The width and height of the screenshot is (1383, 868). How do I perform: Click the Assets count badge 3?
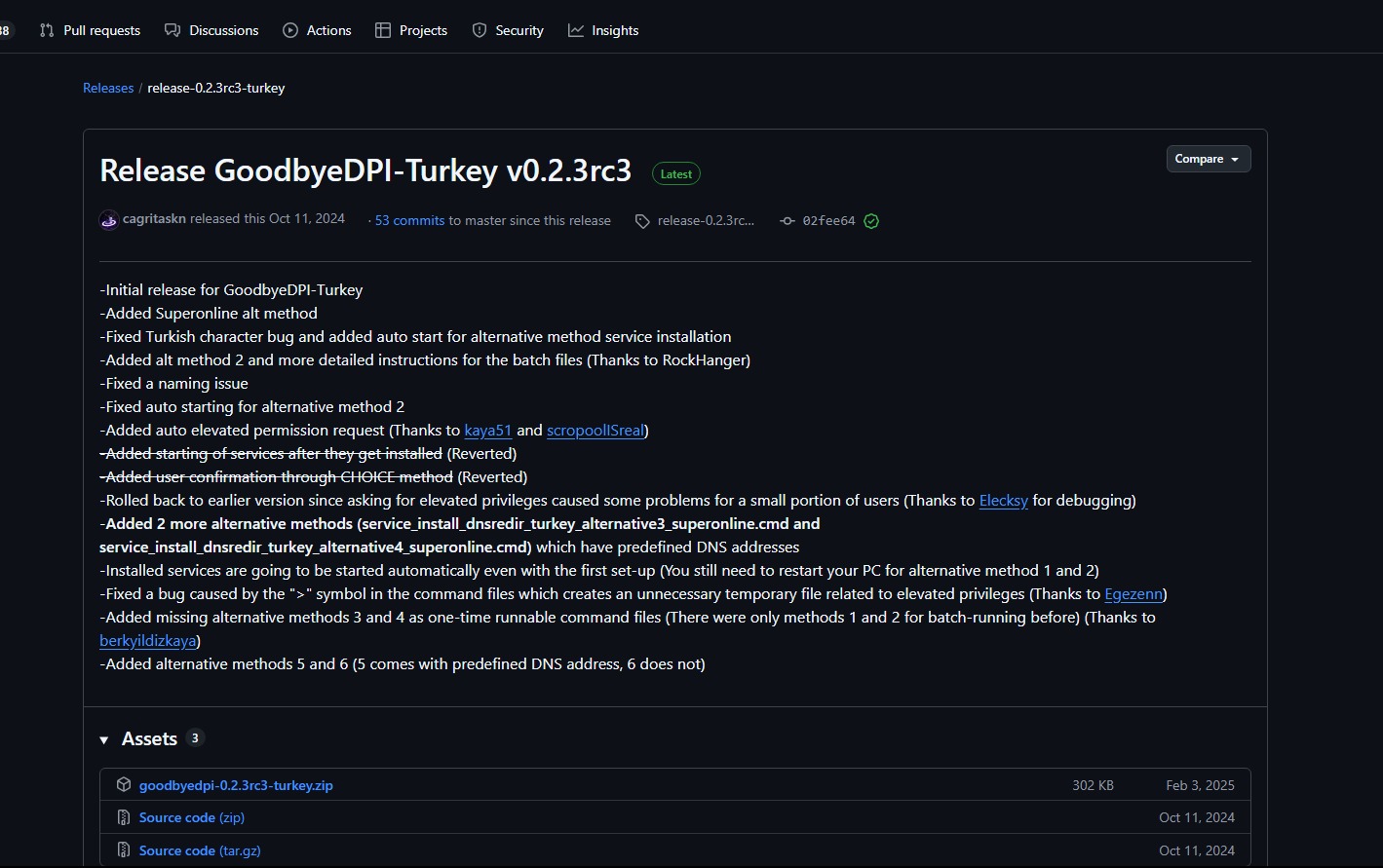tap(195, 737)
